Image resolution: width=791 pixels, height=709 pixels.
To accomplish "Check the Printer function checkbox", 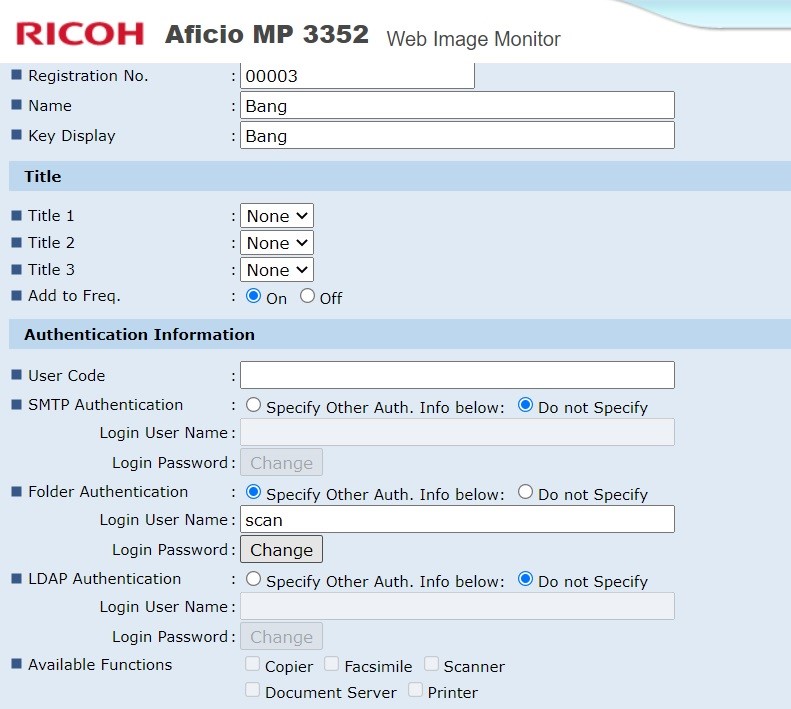I will 415,690.
